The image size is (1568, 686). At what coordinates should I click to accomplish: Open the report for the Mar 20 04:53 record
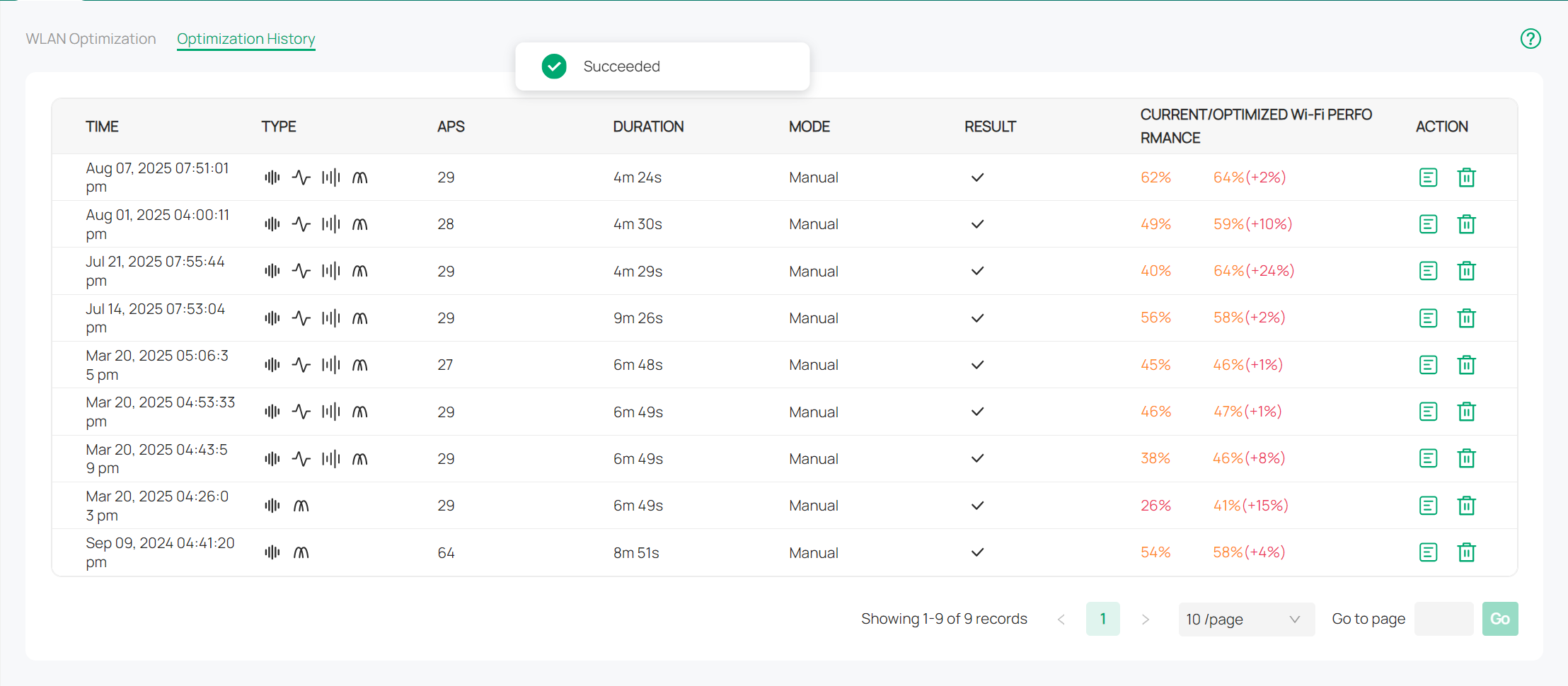pyautogui.click(x=1428, y=411)
